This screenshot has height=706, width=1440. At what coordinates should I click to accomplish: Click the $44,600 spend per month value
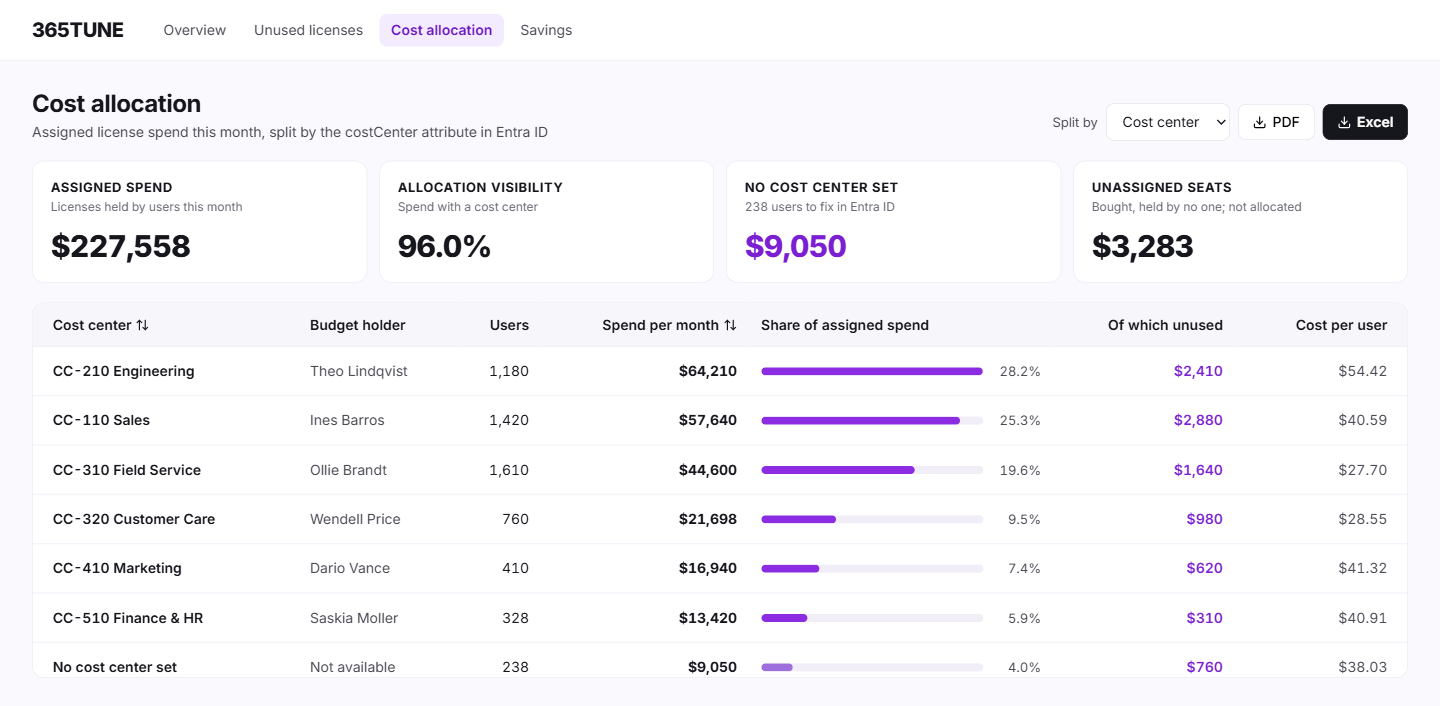(708, 470)
